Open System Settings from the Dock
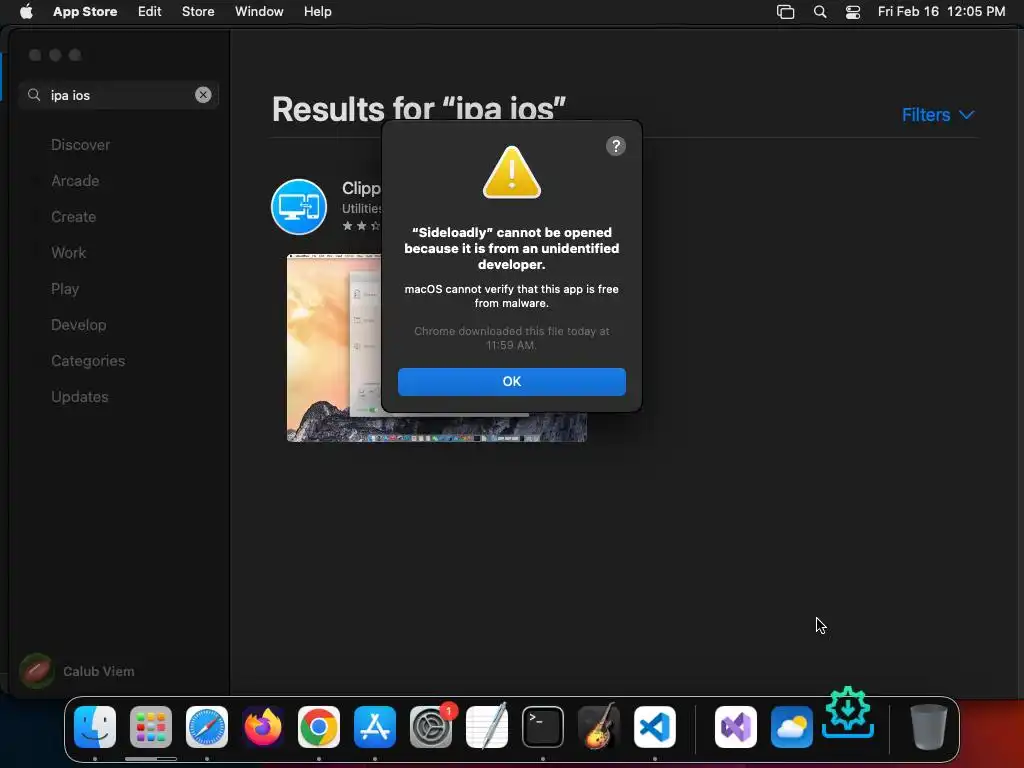Viewport: 1024px width, 768px height. coord(431,727)
